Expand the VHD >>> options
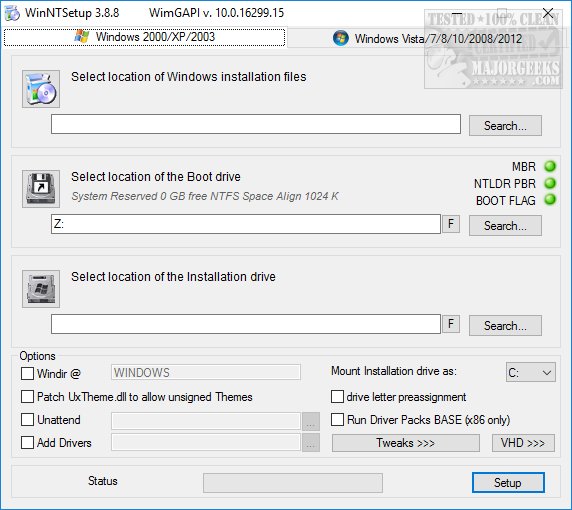Viewport: 572px width, 510px height. point(523,443)
